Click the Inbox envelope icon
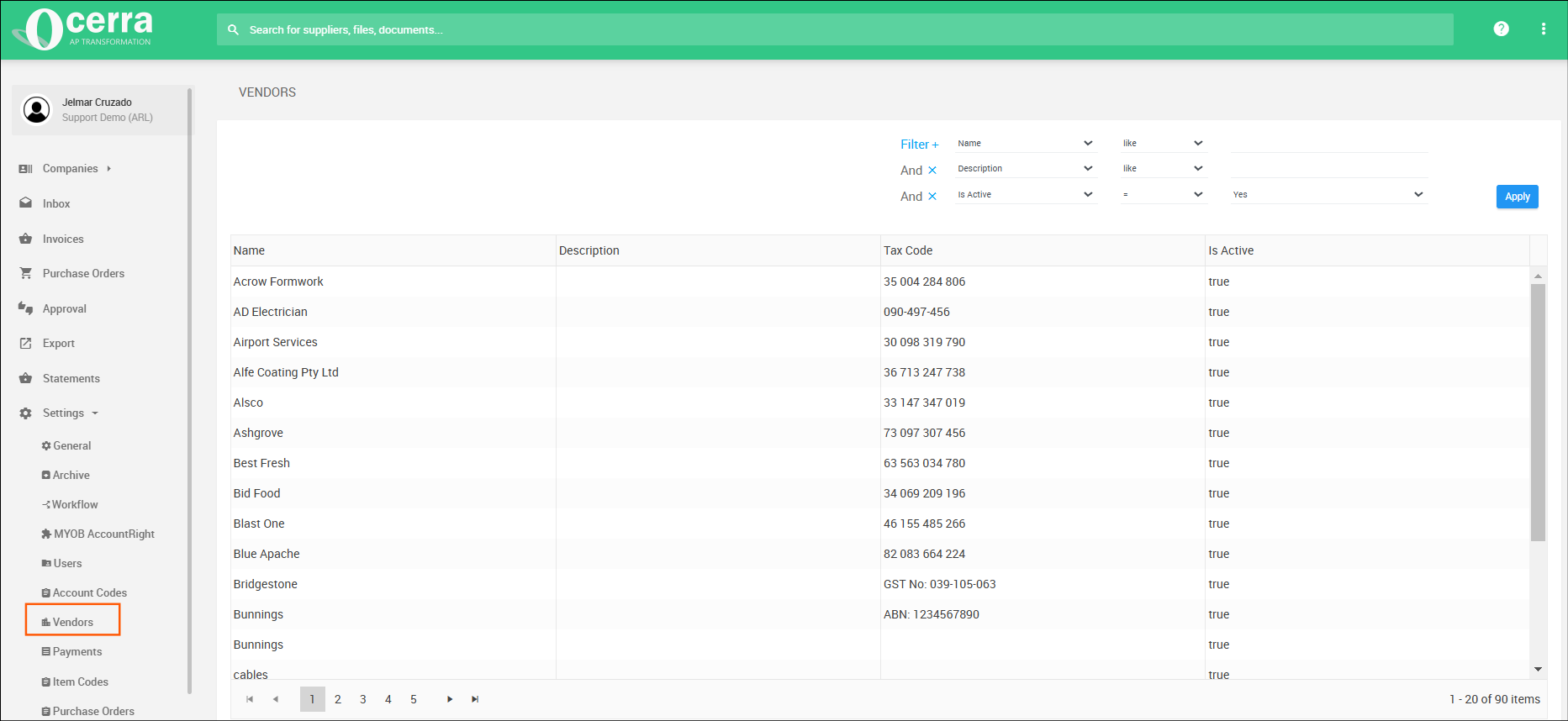The height and width of the screenshot is (721, 1568). coord(26,203)
